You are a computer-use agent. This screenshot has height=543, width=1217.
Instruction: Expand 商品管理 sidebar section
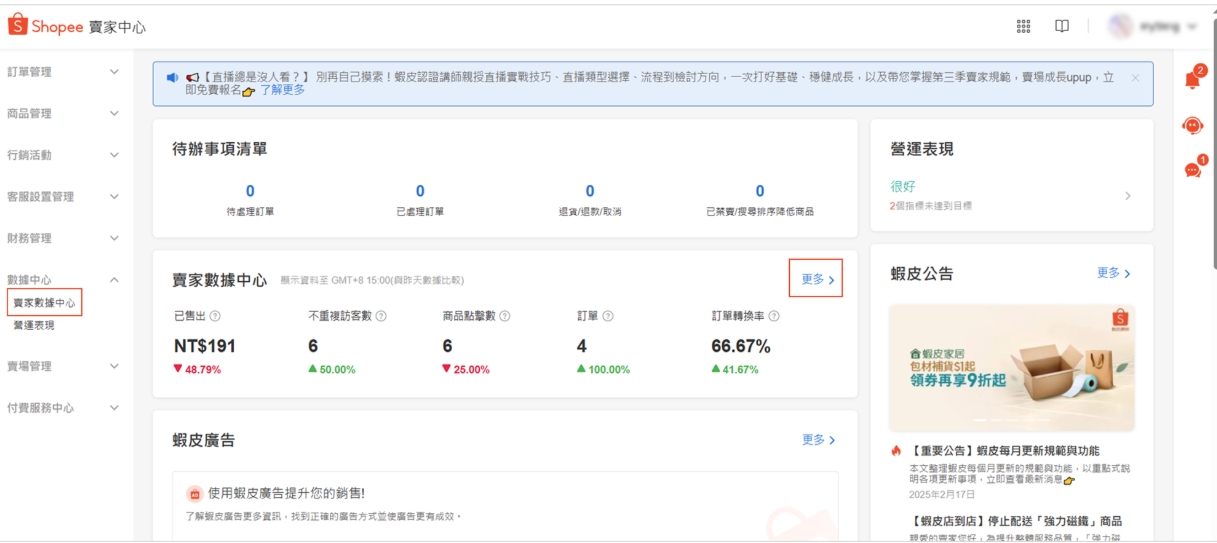pyautogui.click(x=67, y=114)
